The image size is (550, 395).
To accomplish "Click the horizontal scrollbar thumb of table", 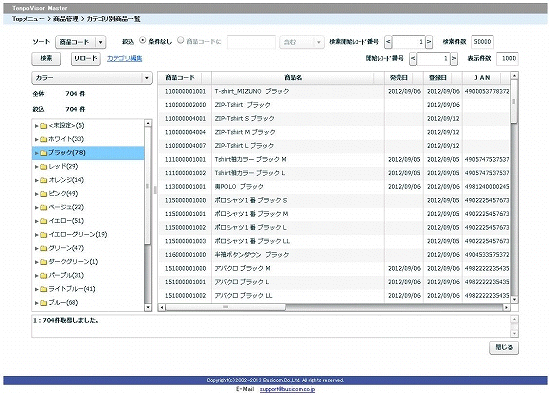I will tap(225, 307).
